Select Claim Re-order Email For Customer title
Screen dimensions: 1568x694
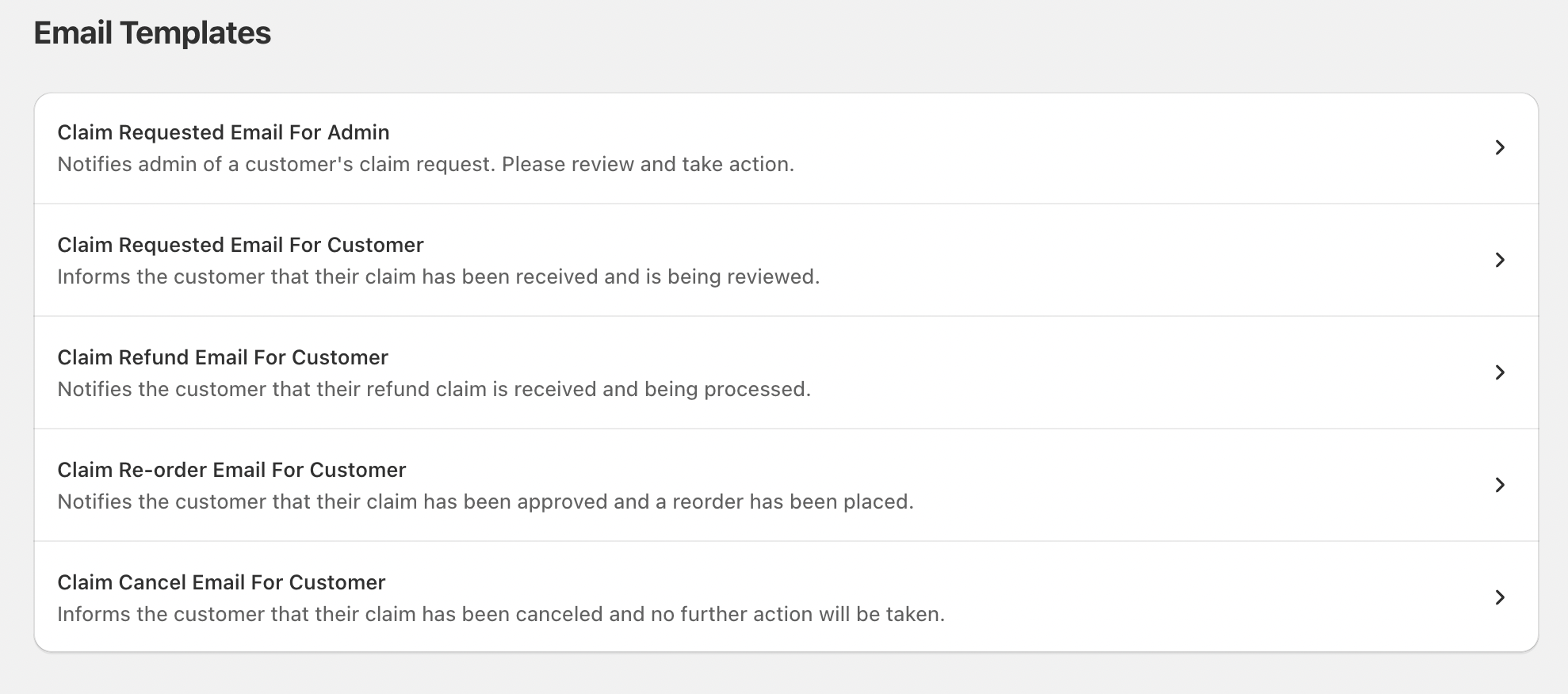click(x=231, y=470)
